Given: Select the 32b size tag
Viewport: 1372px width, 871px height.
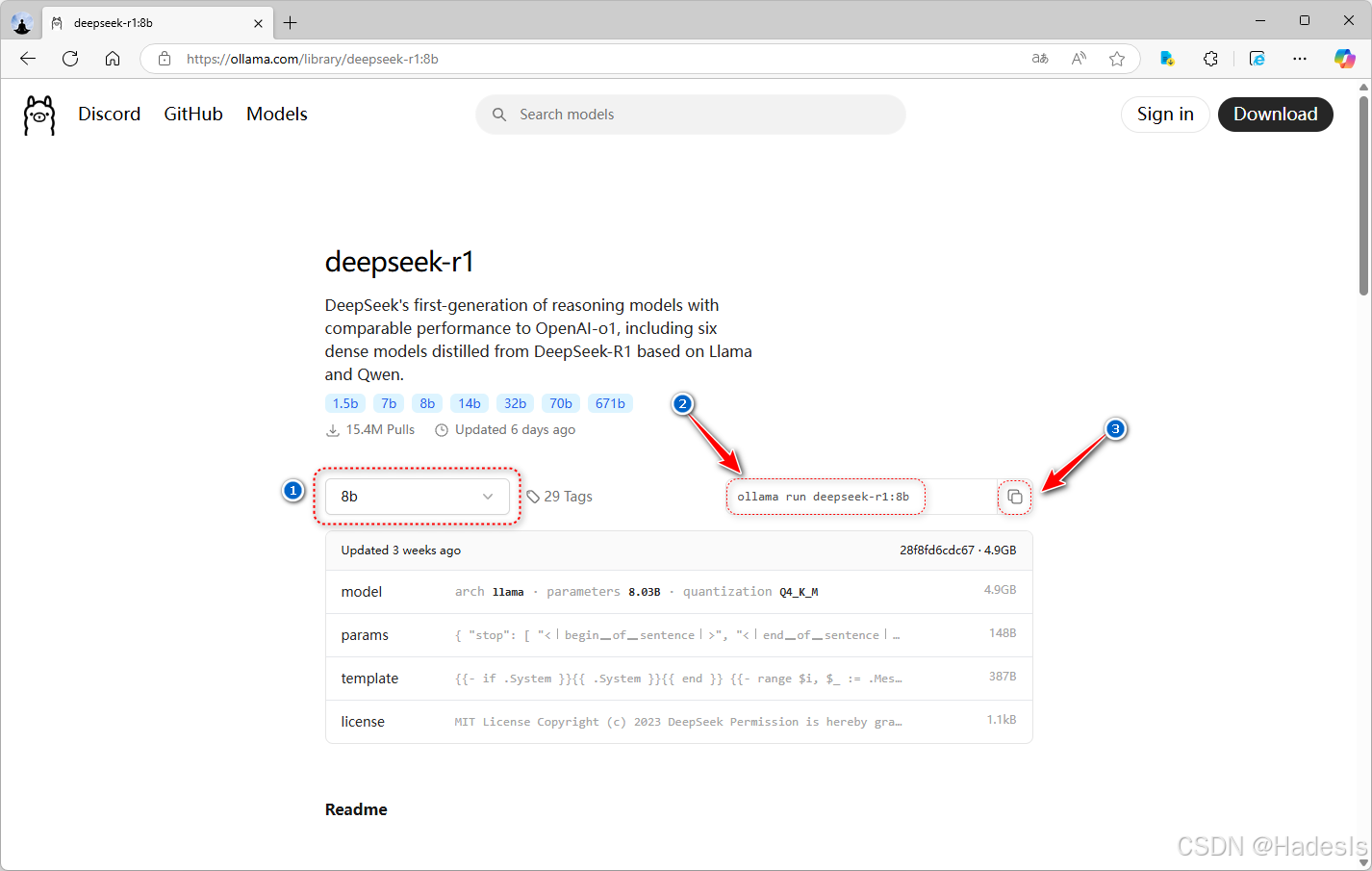Looking at the screenshot, I should tap(516, 403).
